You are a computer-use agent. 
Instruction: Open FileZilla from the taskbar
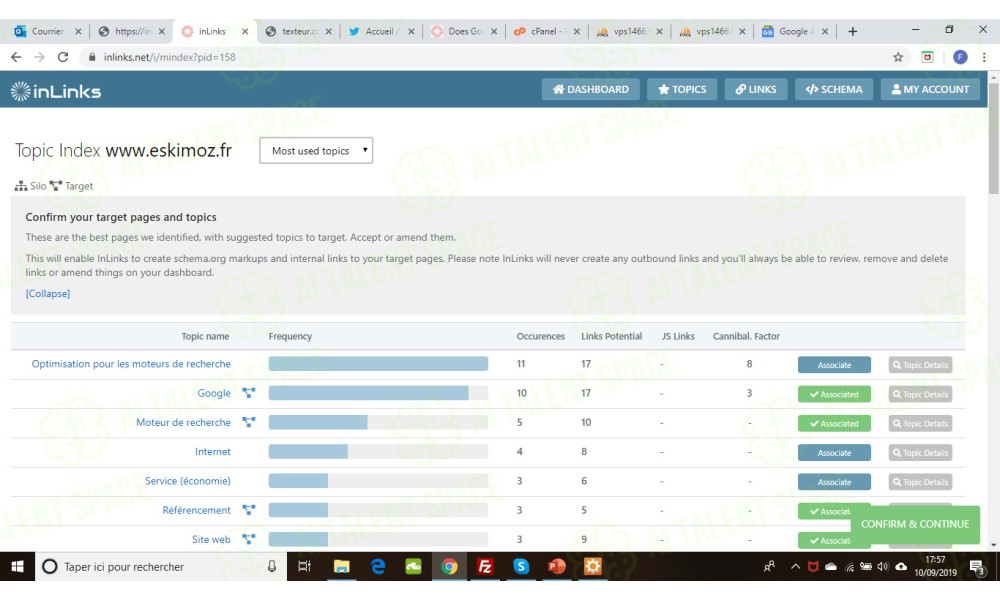[485, 566]
